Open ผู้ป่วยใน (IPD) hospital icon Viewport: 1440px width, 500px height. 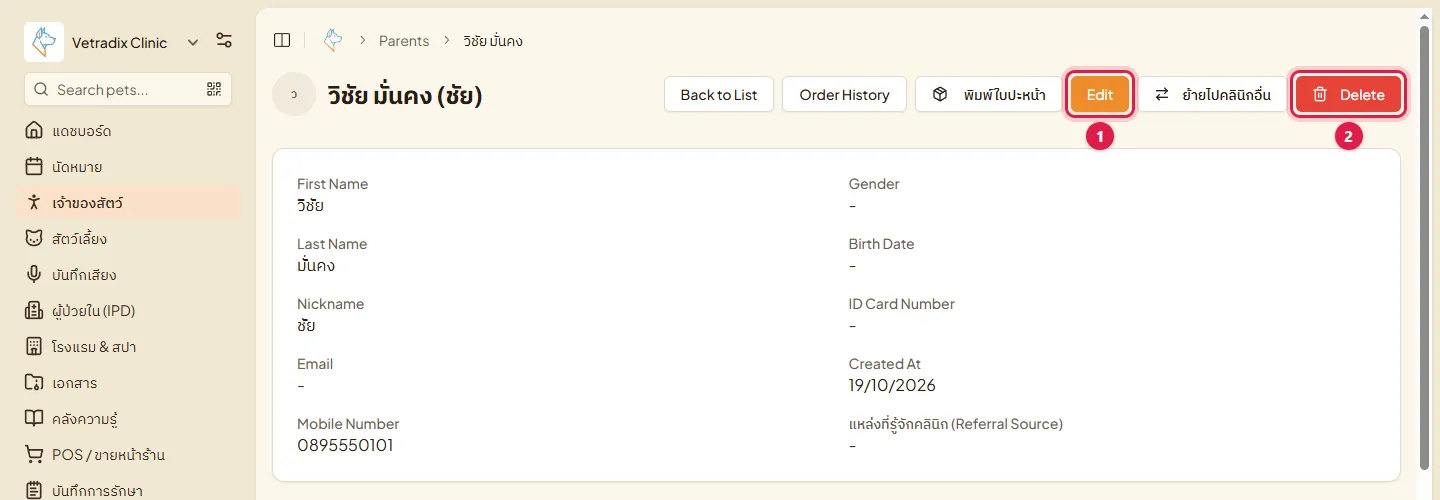[34, 311]
